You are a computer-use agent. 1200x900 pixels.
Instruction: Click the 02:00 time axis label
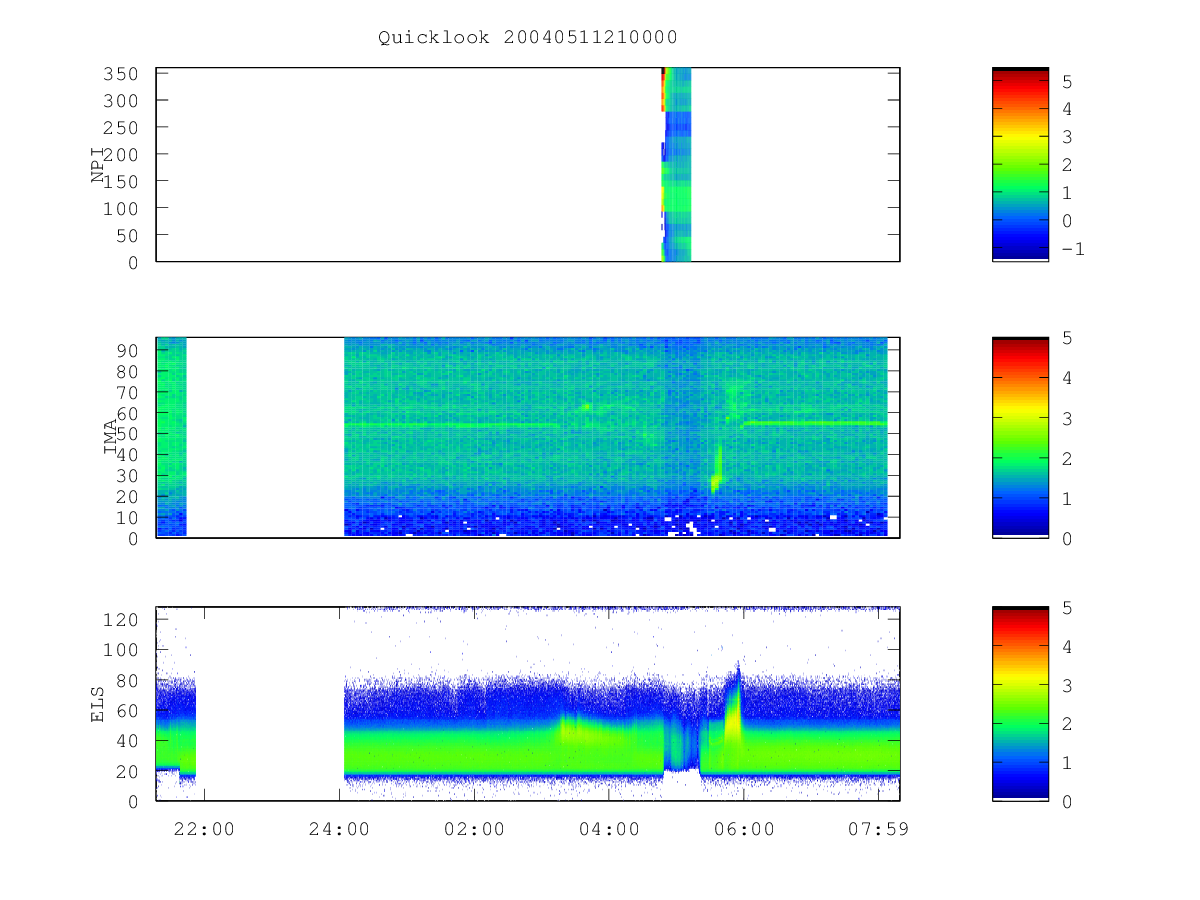click(x=475, y=829)
